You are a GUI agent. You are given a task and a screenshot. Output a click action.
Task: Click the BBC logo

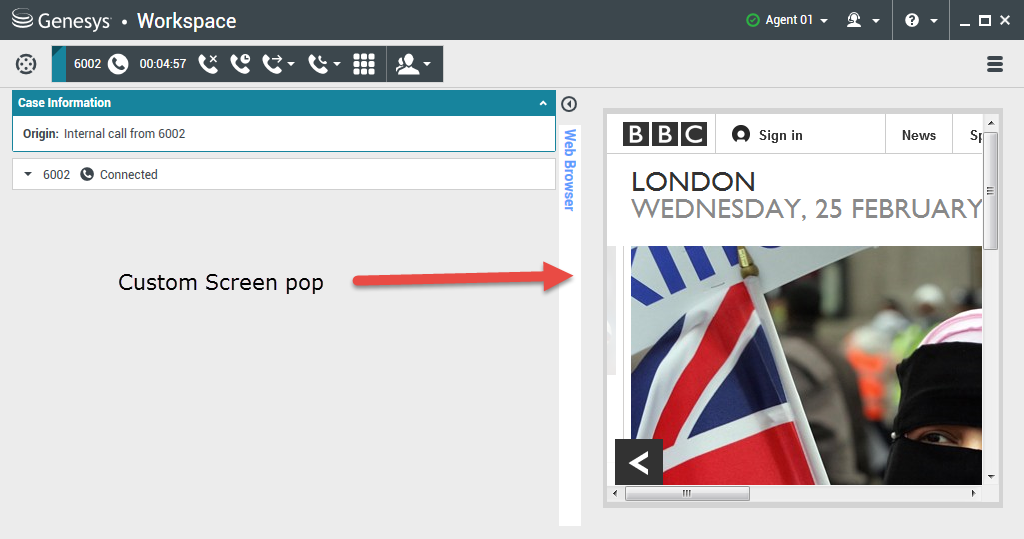(x=664, y=135)
